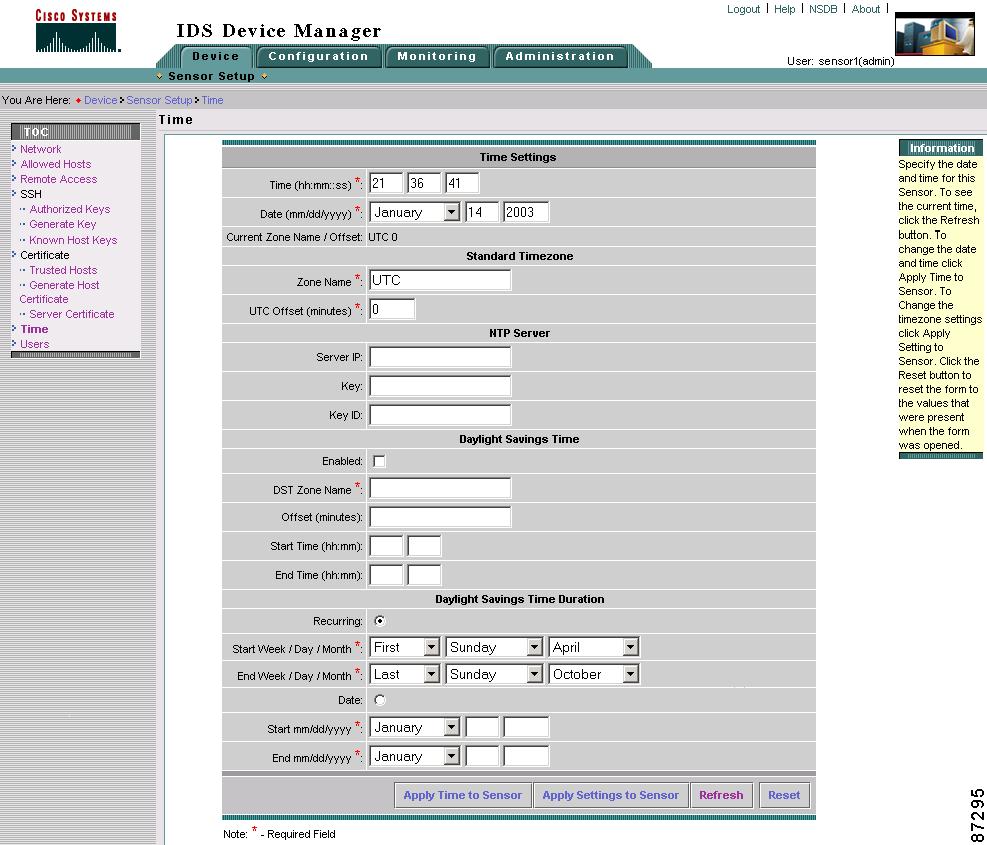Image resolution: width=987 pixels, height=845 pixels.
Task: Open Network in the TOC
Action: point(40,149)
